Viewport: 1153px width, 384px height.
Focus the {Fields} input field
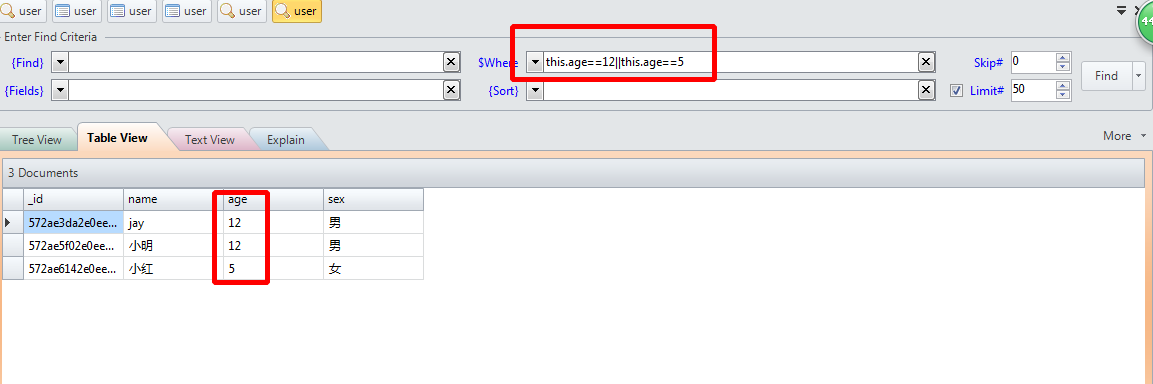[x=256, y=90]
